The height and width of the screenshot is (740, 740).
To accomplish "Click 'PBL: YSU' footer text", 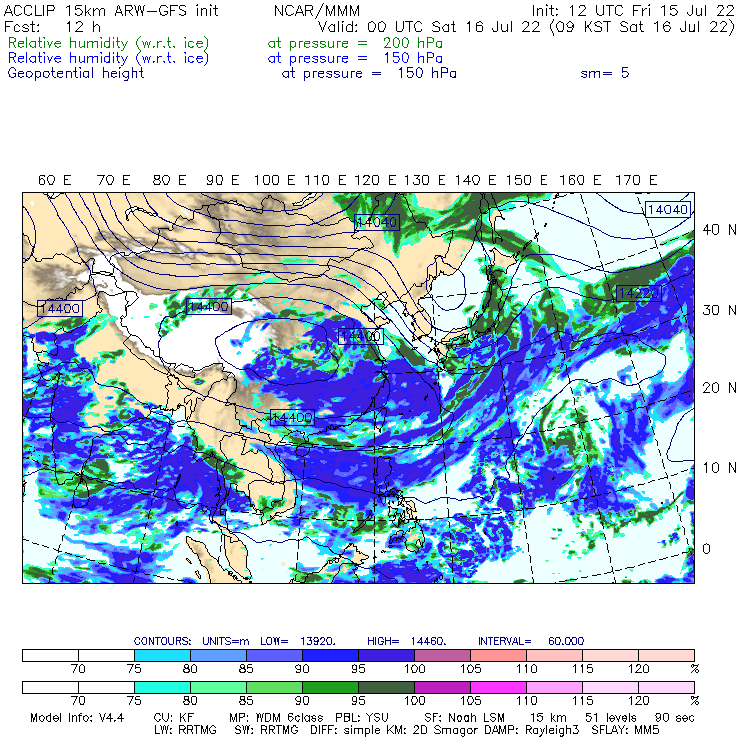I will [x=362, y=718].
